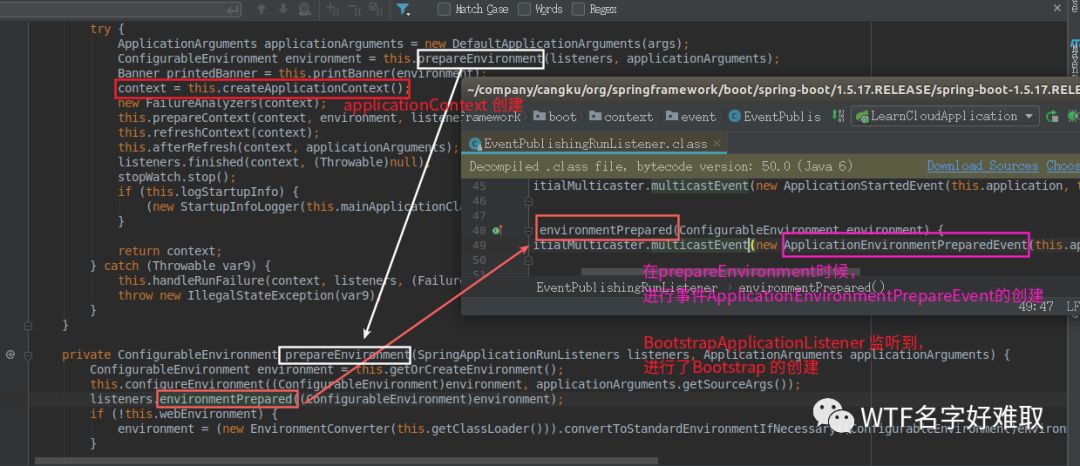The height and width of the screenshot is (466, 1080).
Task: Collapse prepareEnvironment method using its fold marker
Action: tap(28, 355)
